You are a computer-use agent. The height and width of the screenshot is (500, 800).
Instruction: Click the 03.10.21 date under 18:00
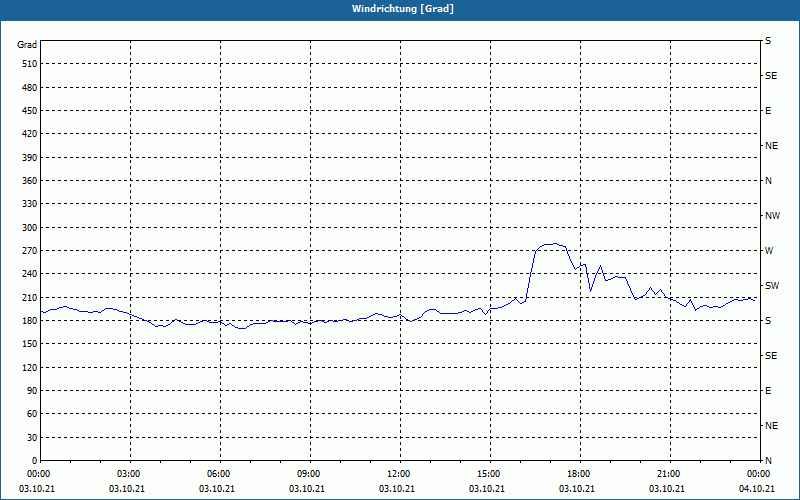[577, 489]
